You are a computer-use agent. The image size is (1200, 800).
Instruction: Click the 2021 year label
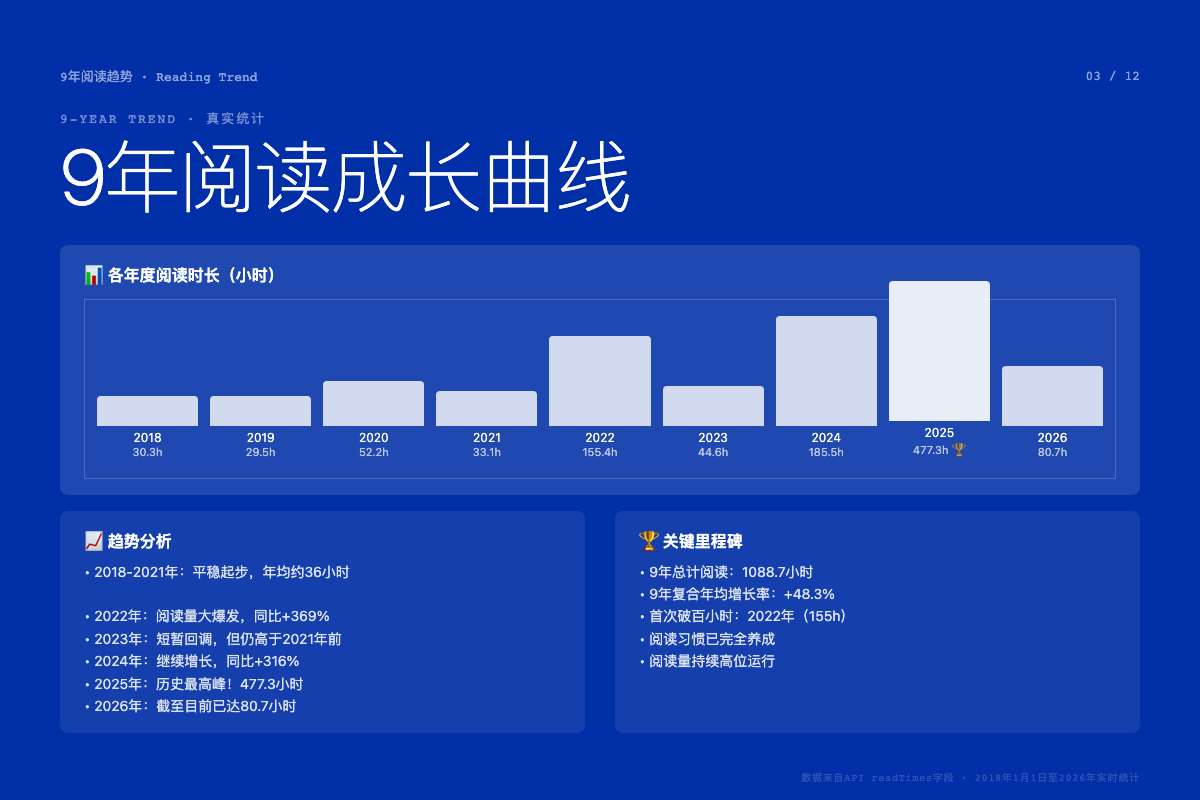[486, 438]
